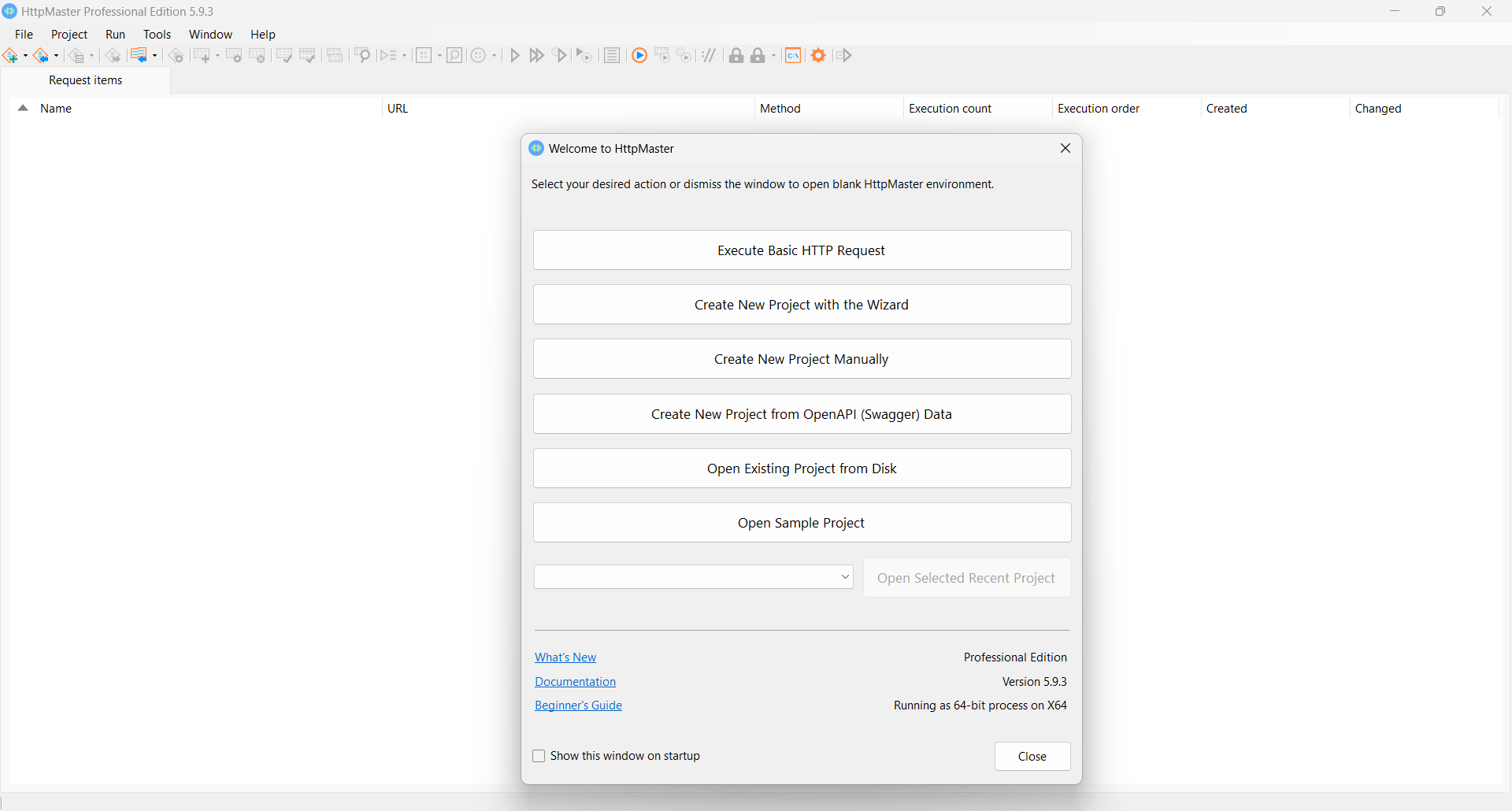The image size is (1512, 811).
Task: Select the Request items tab
Action: (x=85, y=80)
